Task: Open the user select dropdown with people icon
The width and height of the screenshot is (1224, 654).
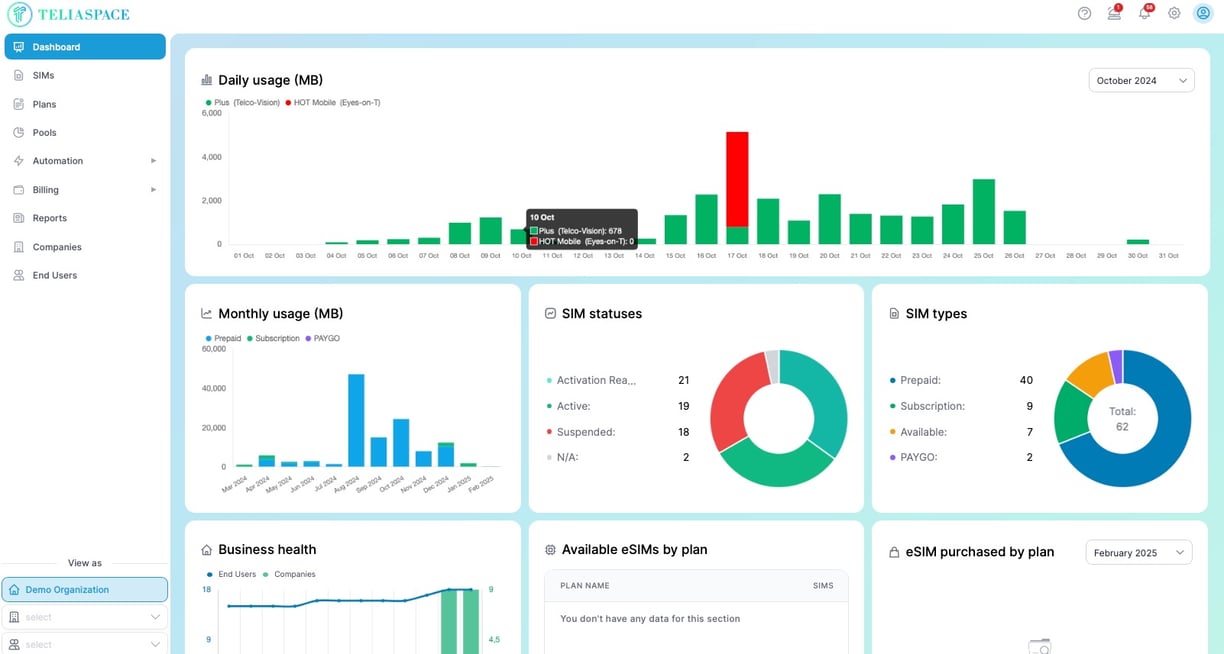Action: (x=85, y=644)
